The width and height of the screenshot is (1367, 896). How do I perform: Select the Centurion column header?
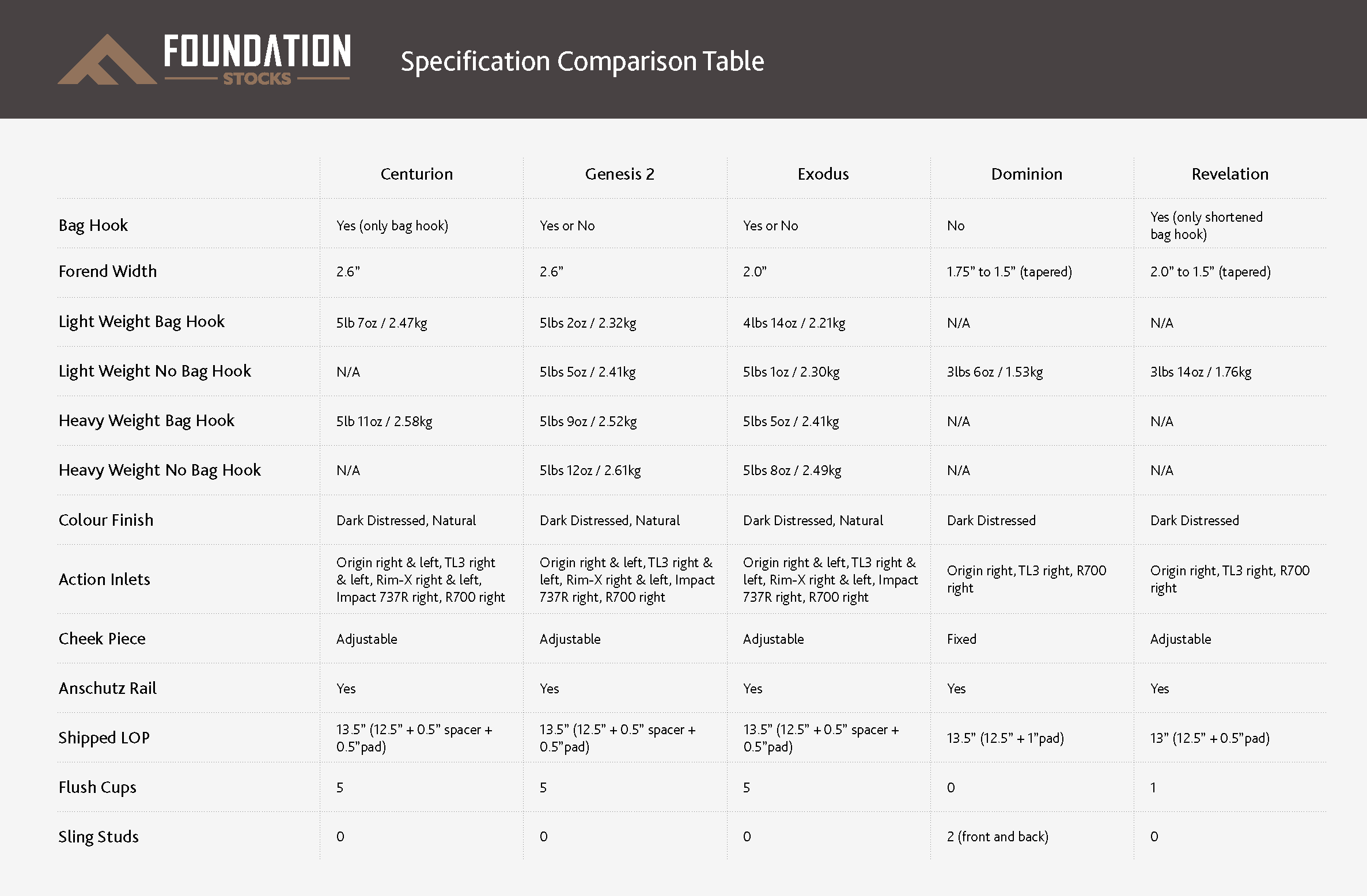[x=416, y=174]
